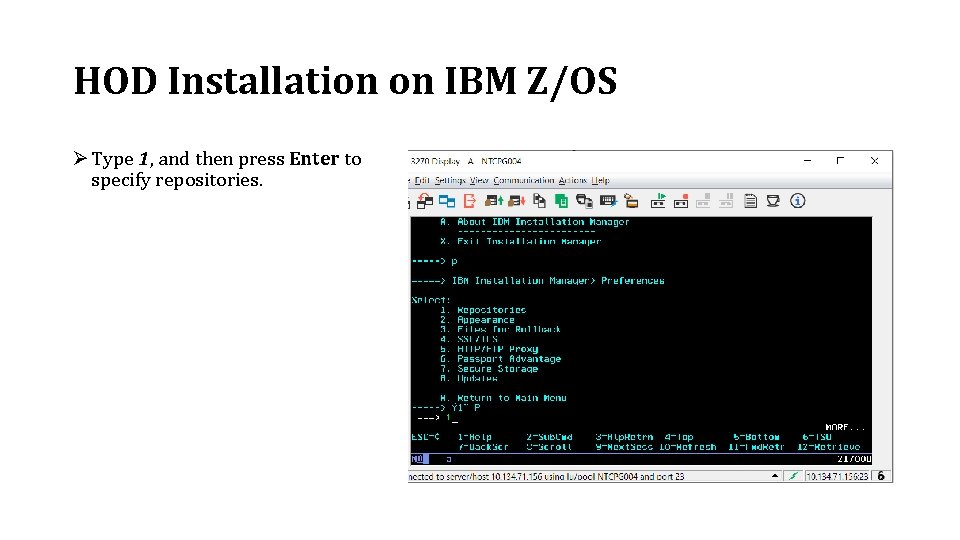Image resolution: width=960 pixels, height=540 pixels.
Task: Click the '6=TSO' function key label
Action: coord(817,437)
